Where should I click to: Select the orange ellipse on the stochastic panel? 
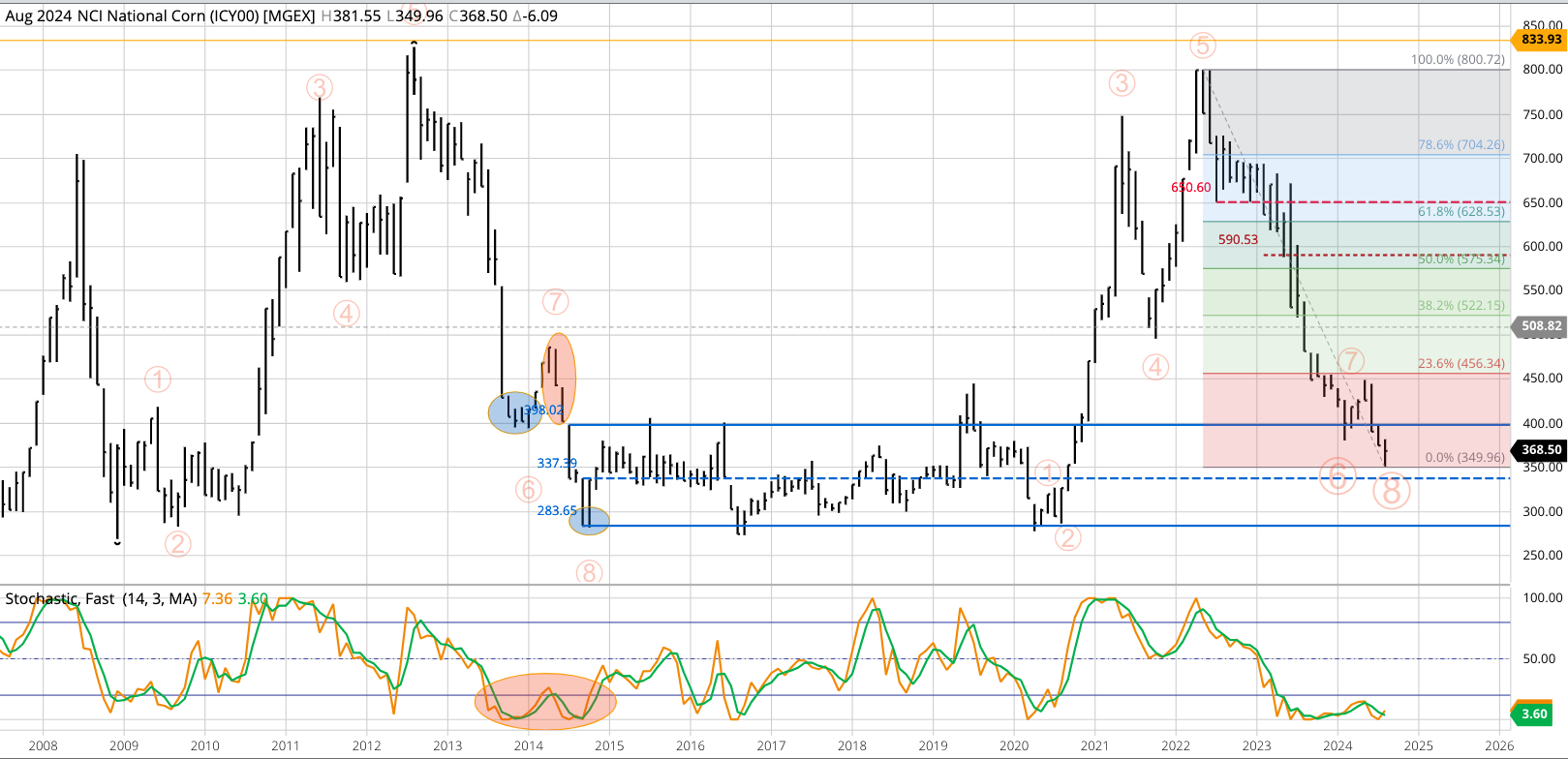click(x=545, y=701)
